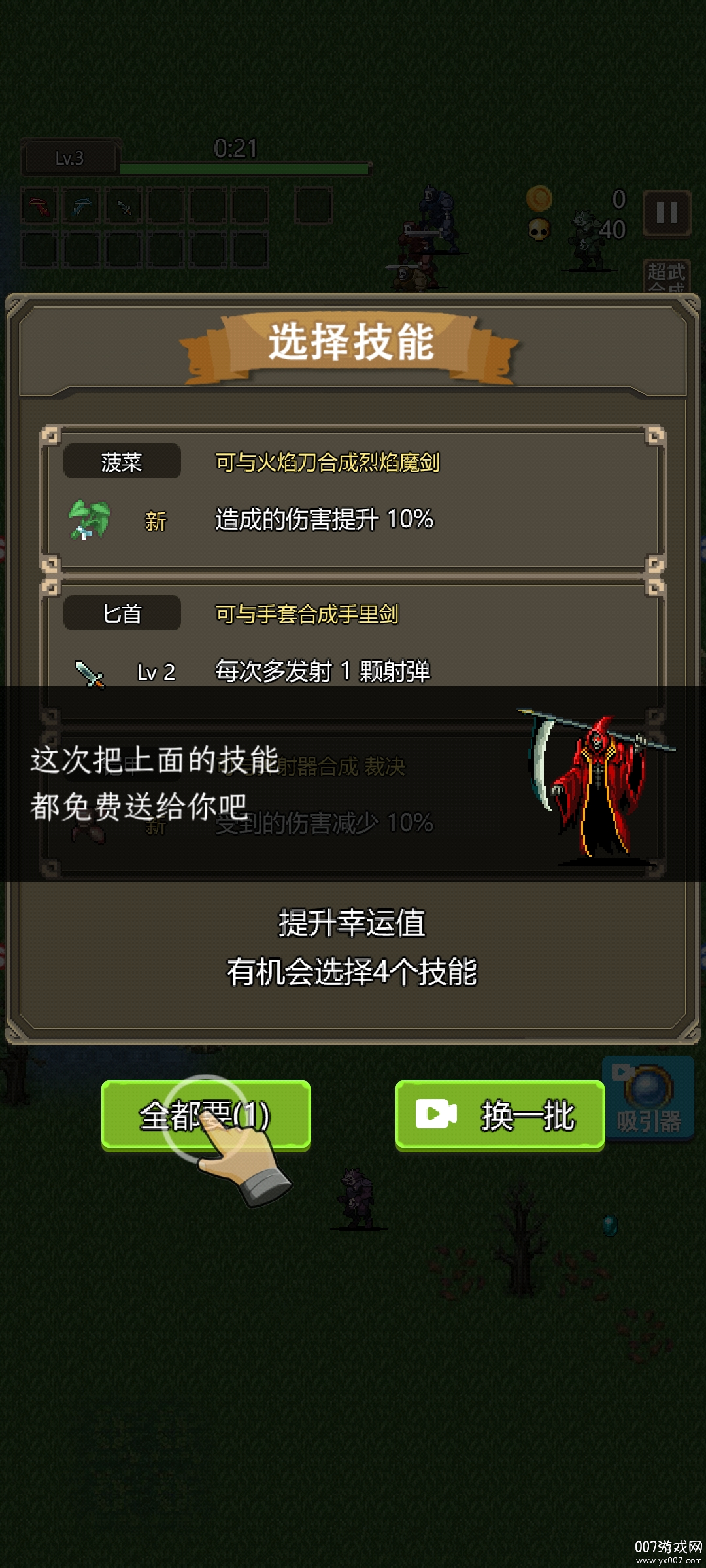
Task: Click the pickaxe weapon slot icon
Action: 82,206
